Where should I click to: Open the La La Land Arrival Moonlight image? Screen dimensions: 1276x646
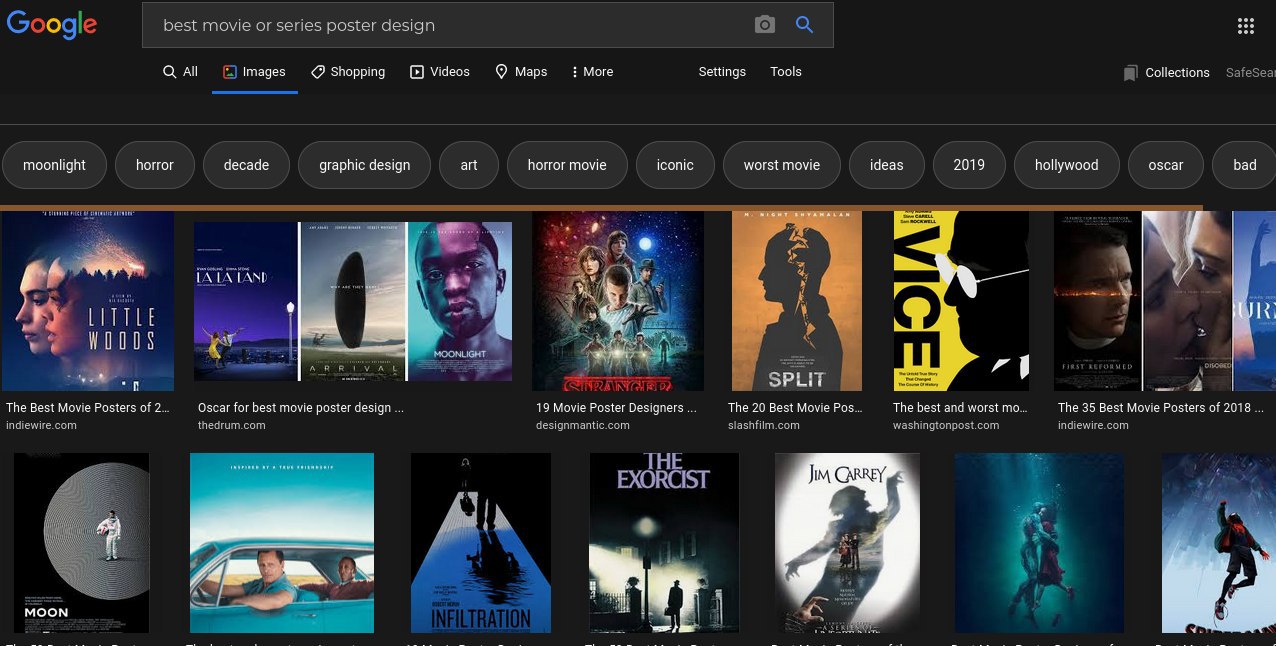[353, 301]
